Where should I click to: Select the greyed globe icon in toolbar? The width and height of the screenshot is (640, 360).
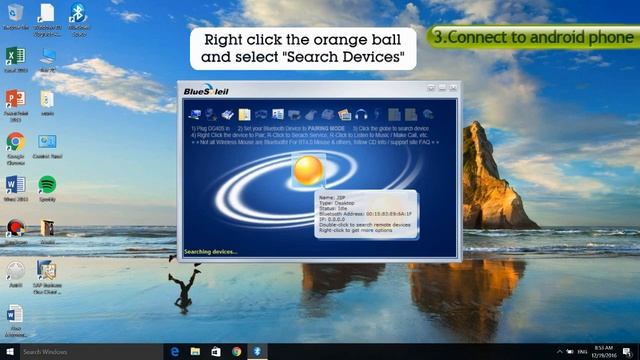428,115
